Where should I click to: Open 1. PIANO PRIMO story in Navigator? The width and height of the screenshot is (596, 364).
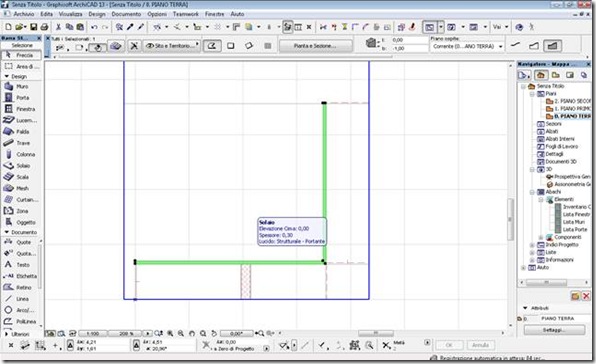[568, 109]
